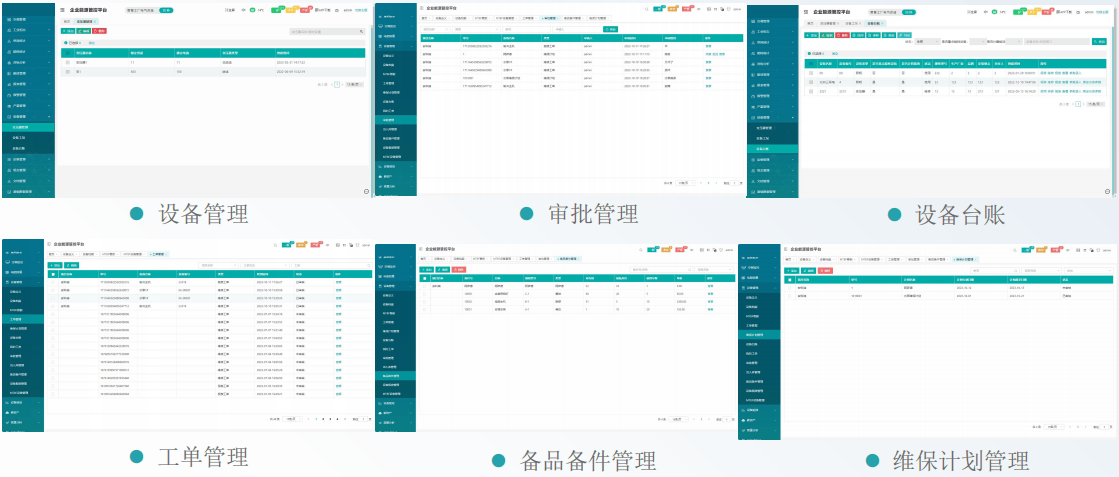Select highlighted sidebar item in 设备管理 screenshot
The height and width of the screenshot is (477, 1119).
28,127
